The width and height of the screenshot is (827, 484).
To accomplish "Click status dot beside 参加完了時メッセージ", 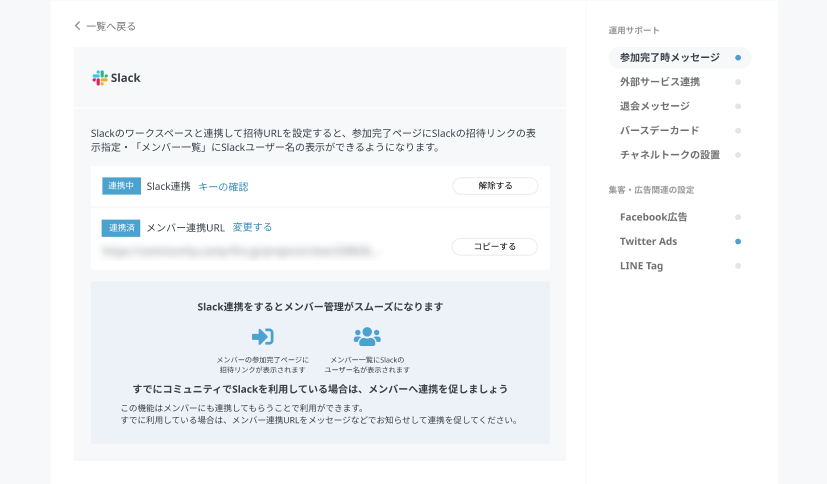I will (x=738, y=58).
